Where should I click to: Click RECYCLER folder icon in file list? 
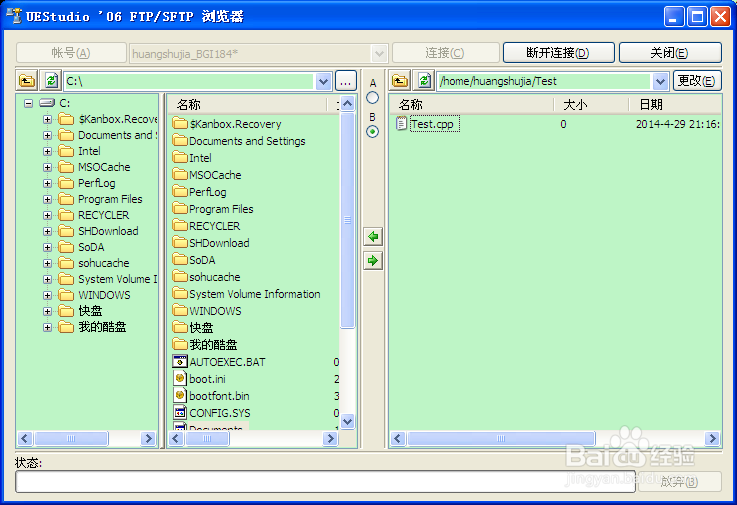coord(180,226)
